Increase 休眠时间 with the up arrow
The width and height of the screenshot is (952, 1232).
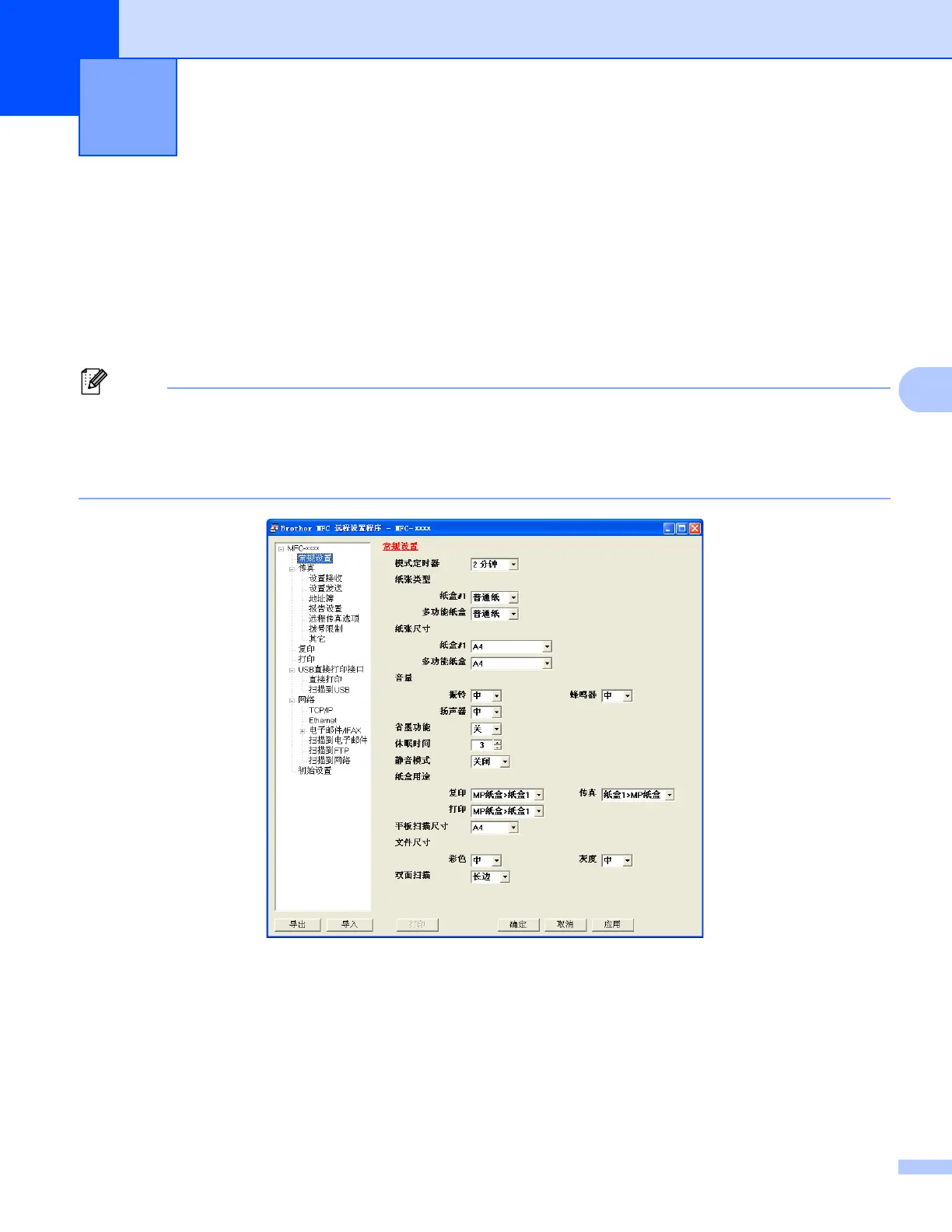coord(498,742)
